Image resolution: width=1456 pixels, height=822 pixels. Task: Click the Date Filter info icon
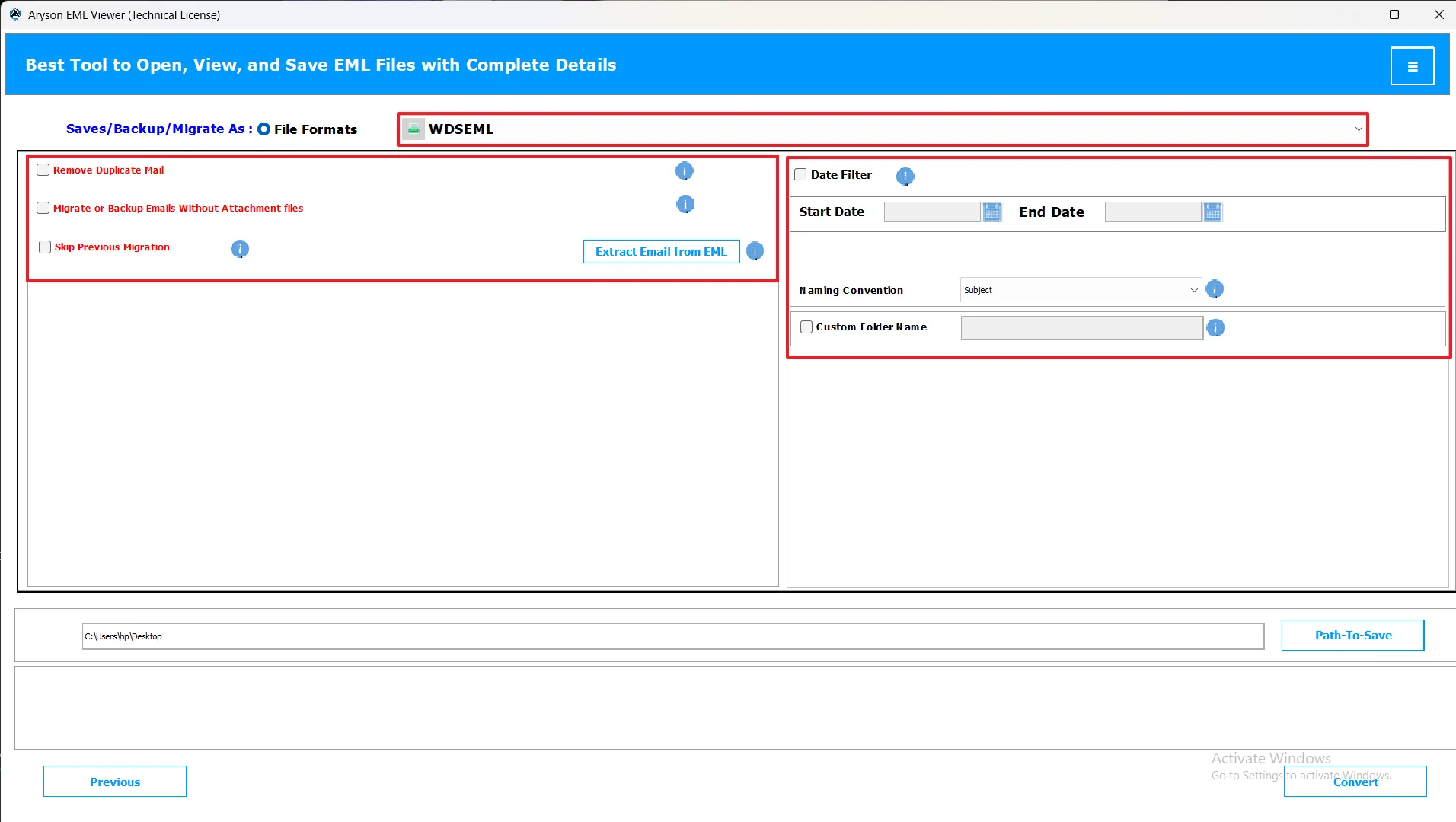point(904,177)
